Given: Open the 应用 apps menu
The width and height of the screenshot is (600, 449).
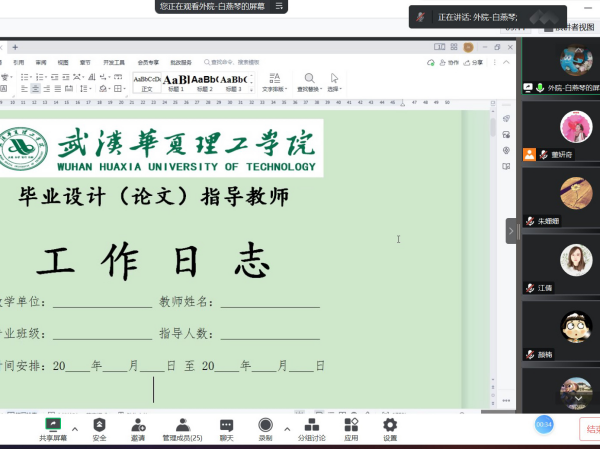Looking at the screenshot, I should coord(351,430).
